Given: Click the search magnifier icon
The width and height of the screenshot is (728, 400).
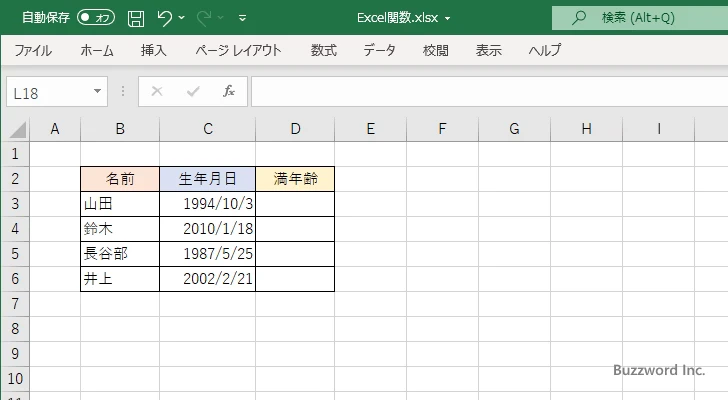Looking at the screenshot, I should (x=578, y=18).
